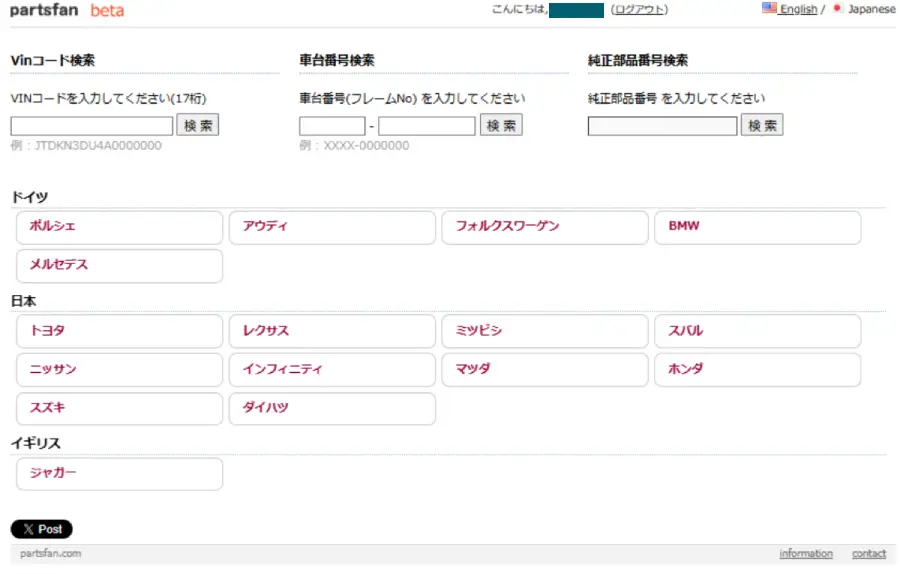Open the フォルクスワーゲン brand page
This screenshot has width=900, height=574.
coord(544,227)
